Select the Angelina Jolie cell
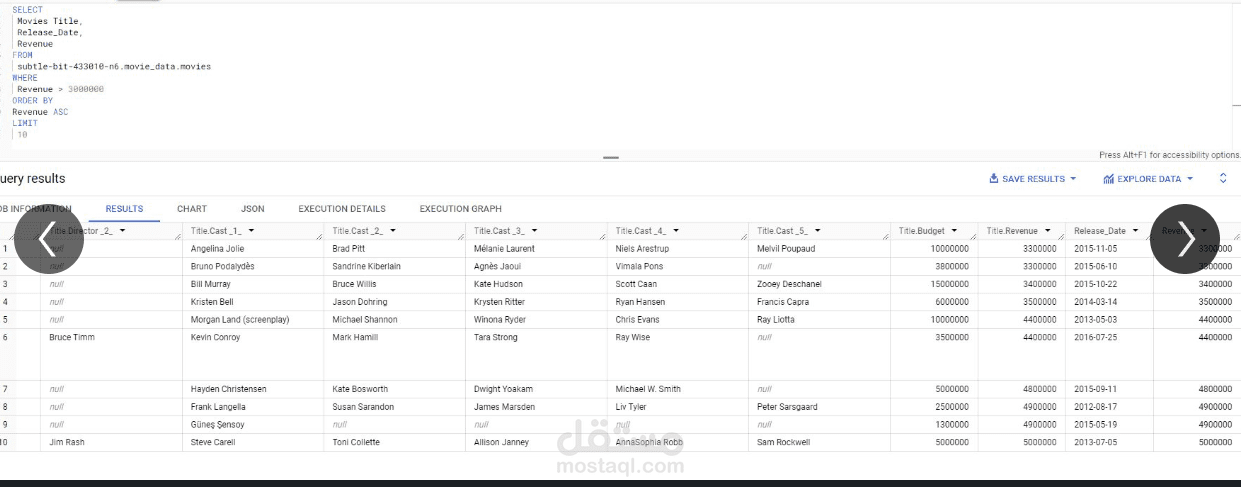Viewport: 1242px width, 487px height. pos(217,249)
